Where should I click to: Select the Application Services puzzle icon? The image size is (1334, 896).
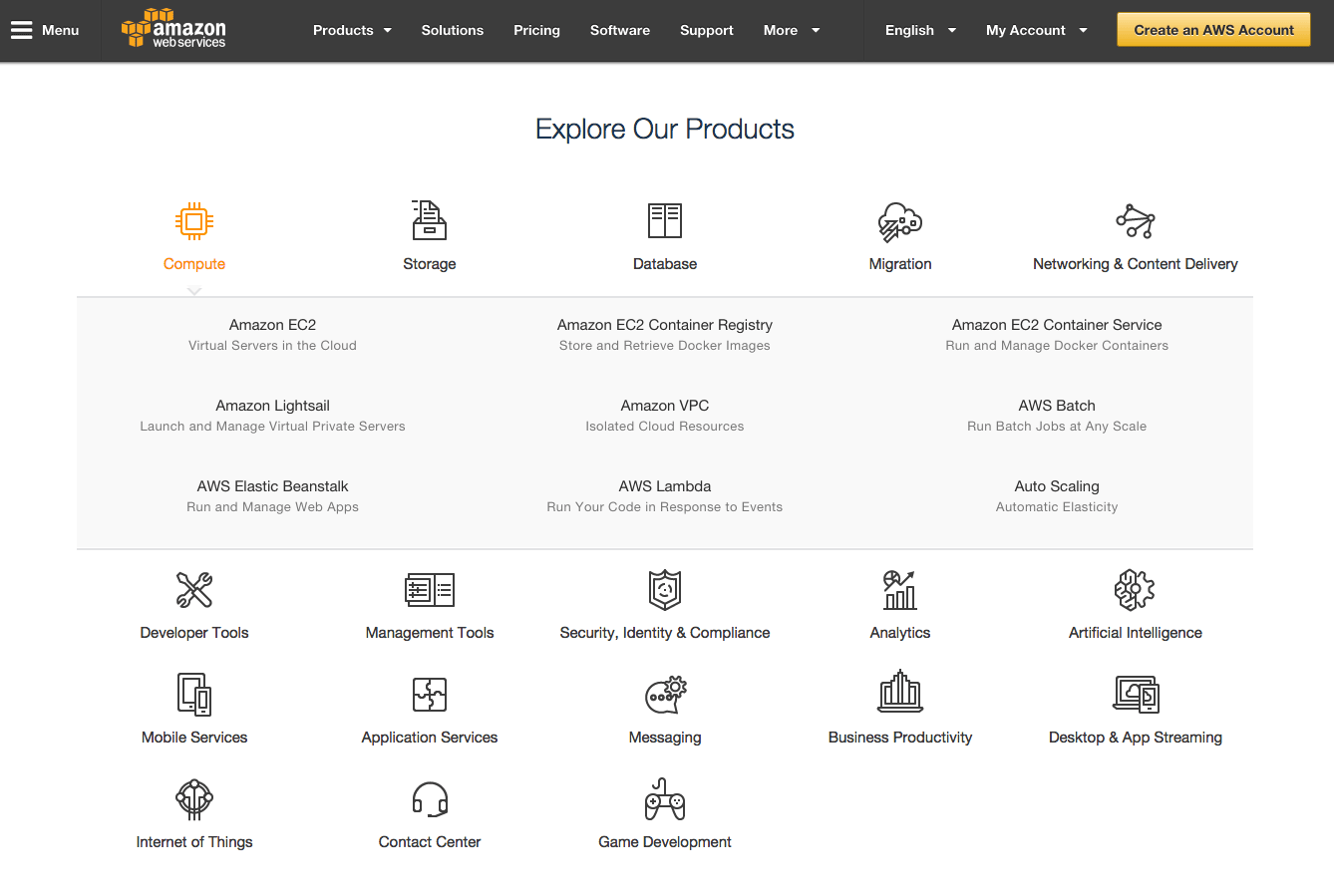[430, 695]
